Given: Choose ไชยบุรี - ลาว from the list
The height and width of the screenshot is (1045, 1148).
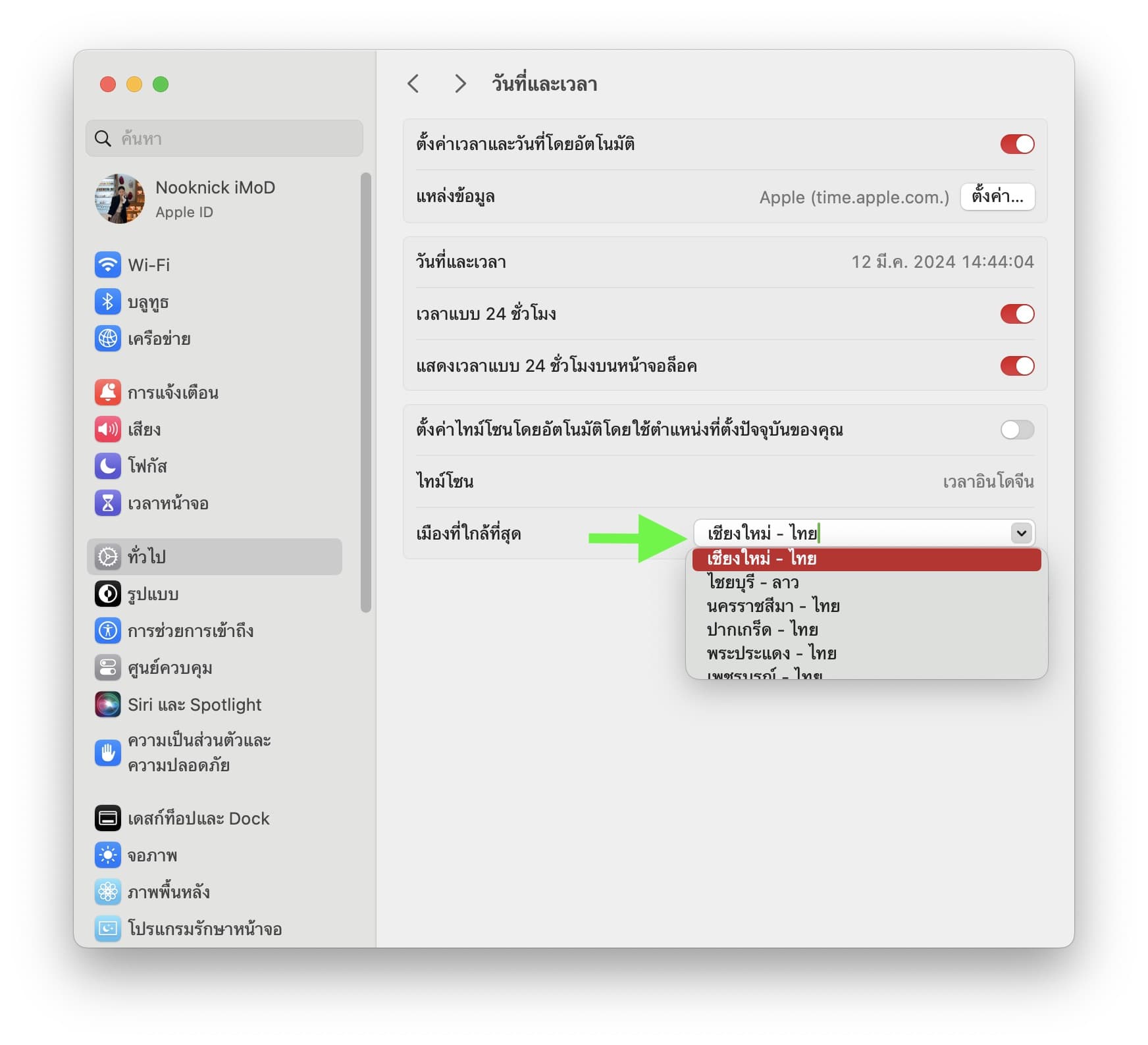Looking at the screenshot, I should click(x=752, y=582).
